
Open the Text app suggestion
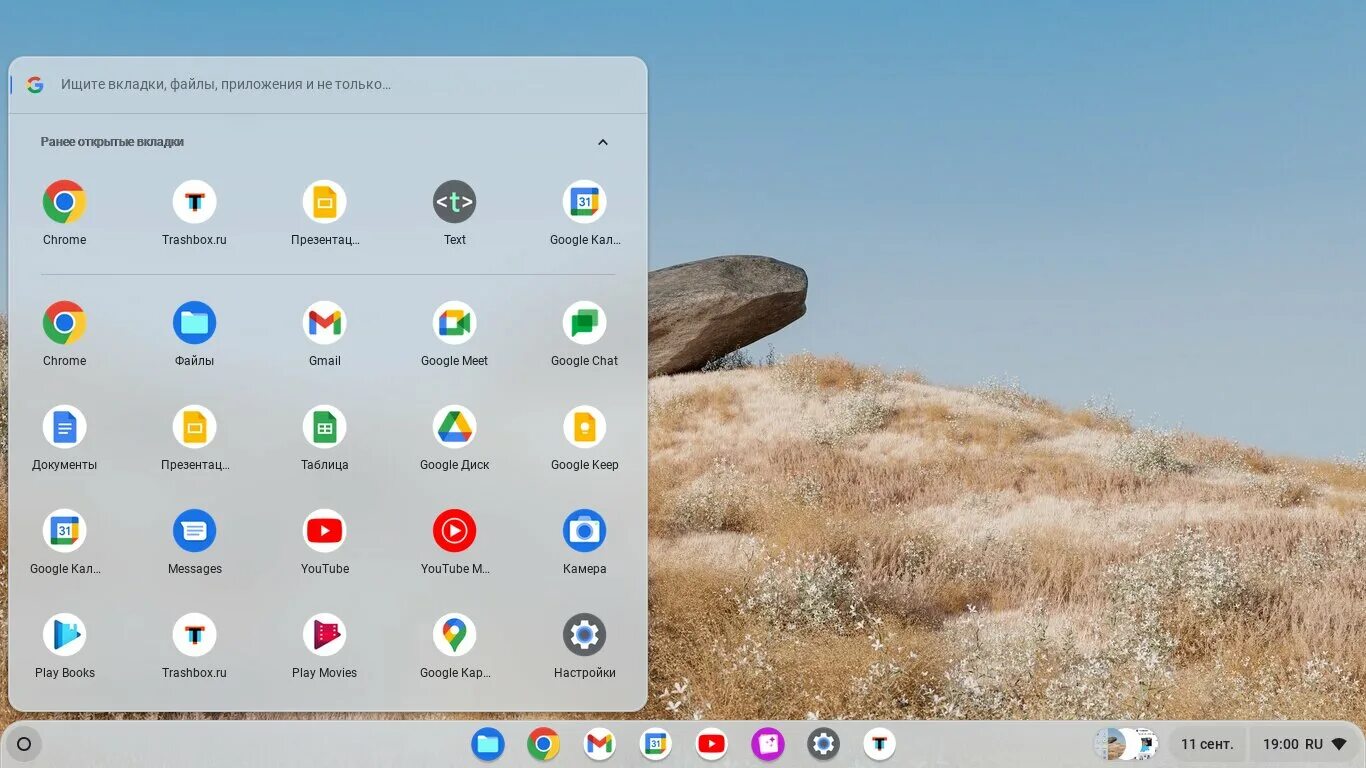[x=454, y=212]
